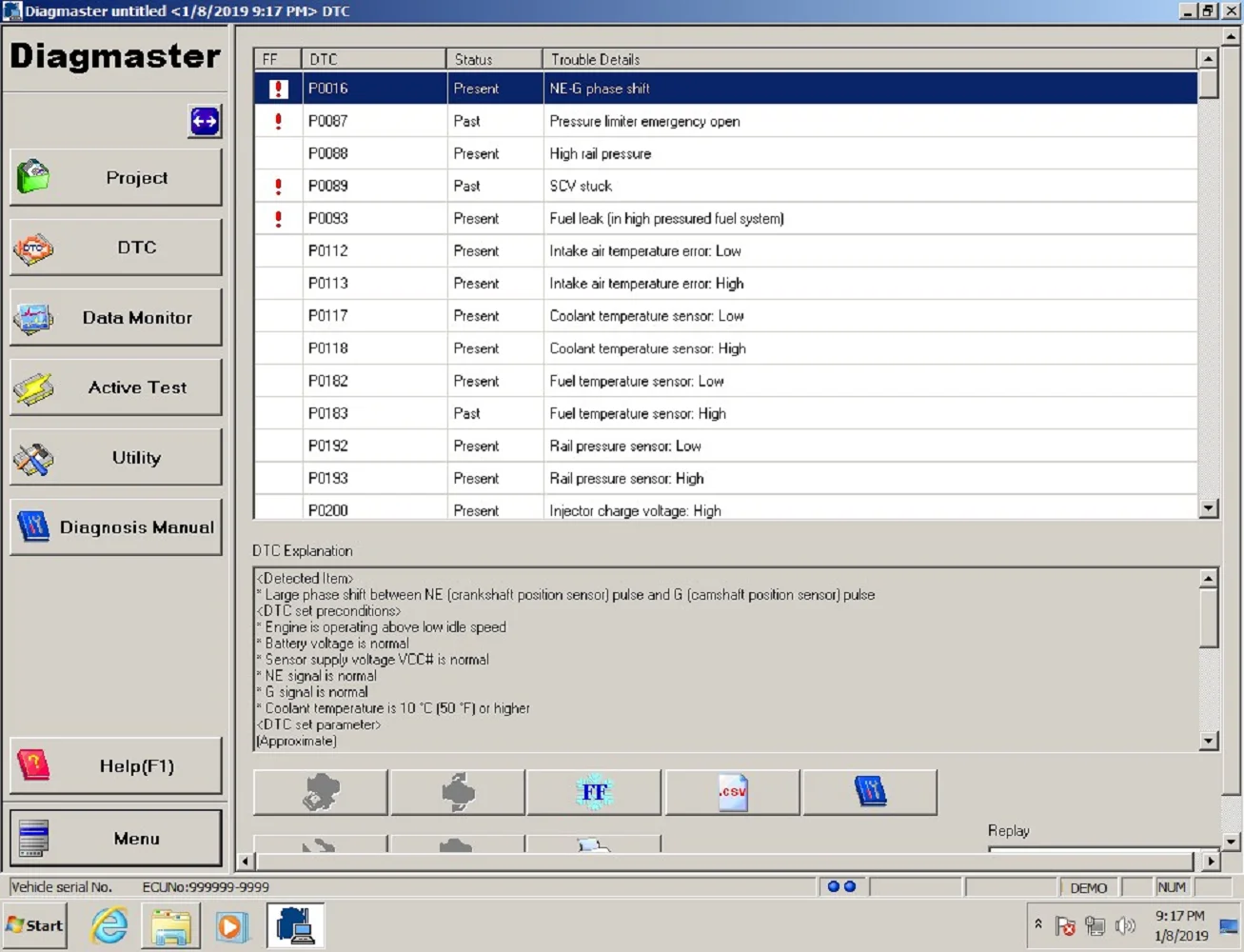The width and height of the screenshot is (1244, 952).
Task: Click the Status column header
Action: pyautogui.click(x=495, y=59)
